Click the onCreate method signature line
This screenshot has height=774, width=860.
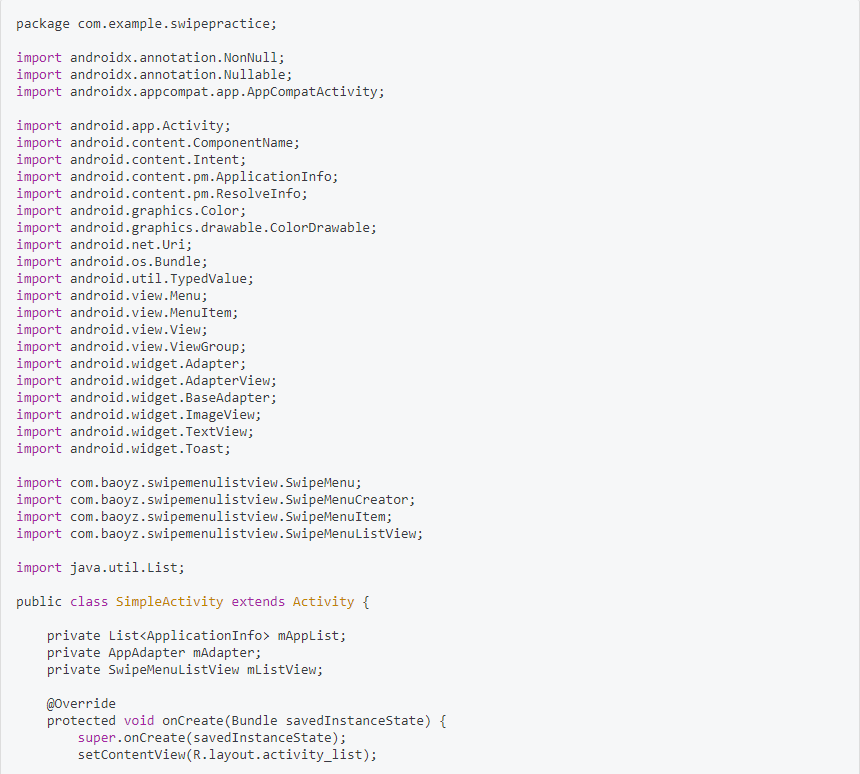(246, 721)
